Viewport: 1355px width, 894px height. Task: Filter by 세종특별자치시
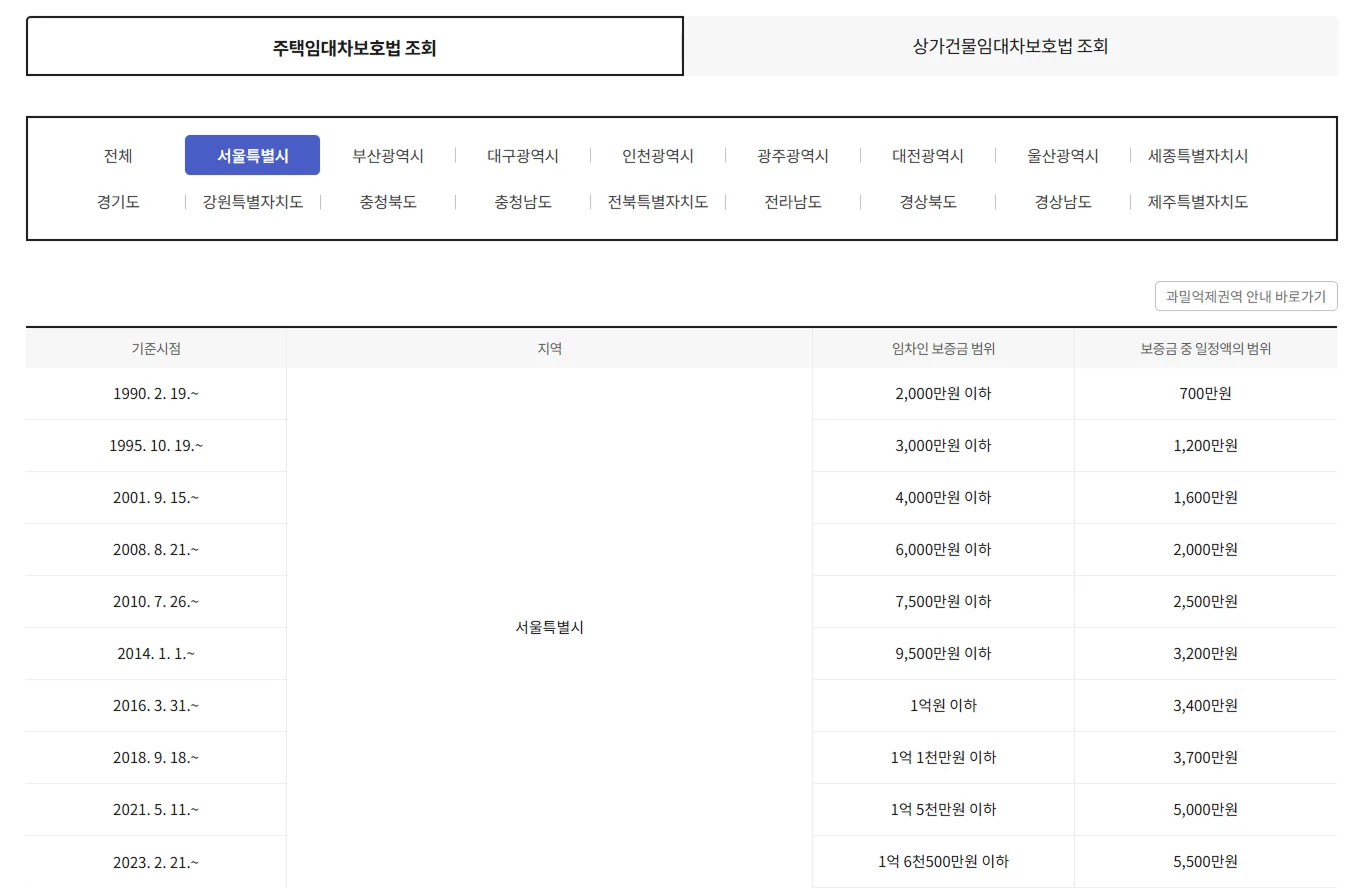1198,156
